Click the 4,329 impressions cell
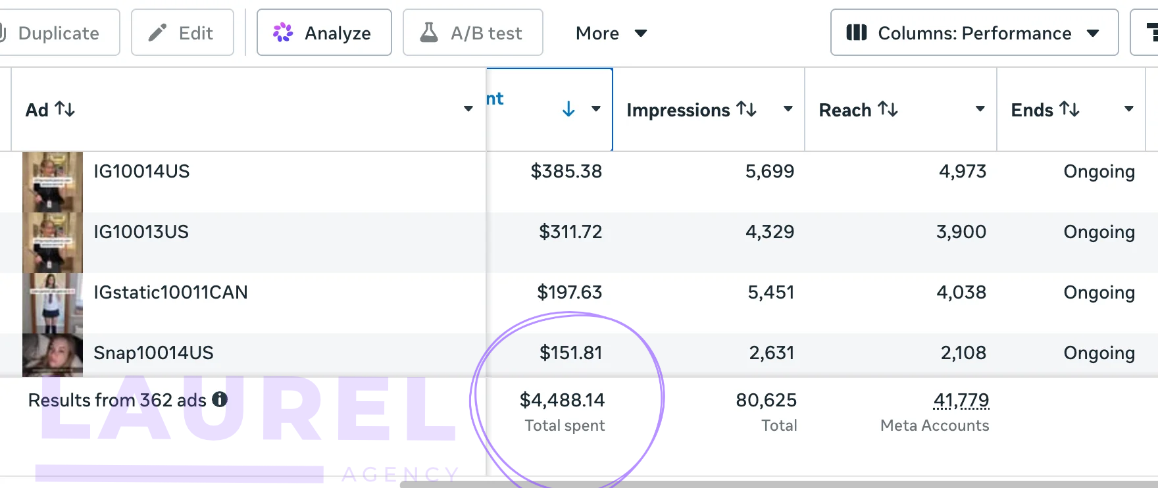This screenshot has height=488, width=1158. tap(770, 233)
